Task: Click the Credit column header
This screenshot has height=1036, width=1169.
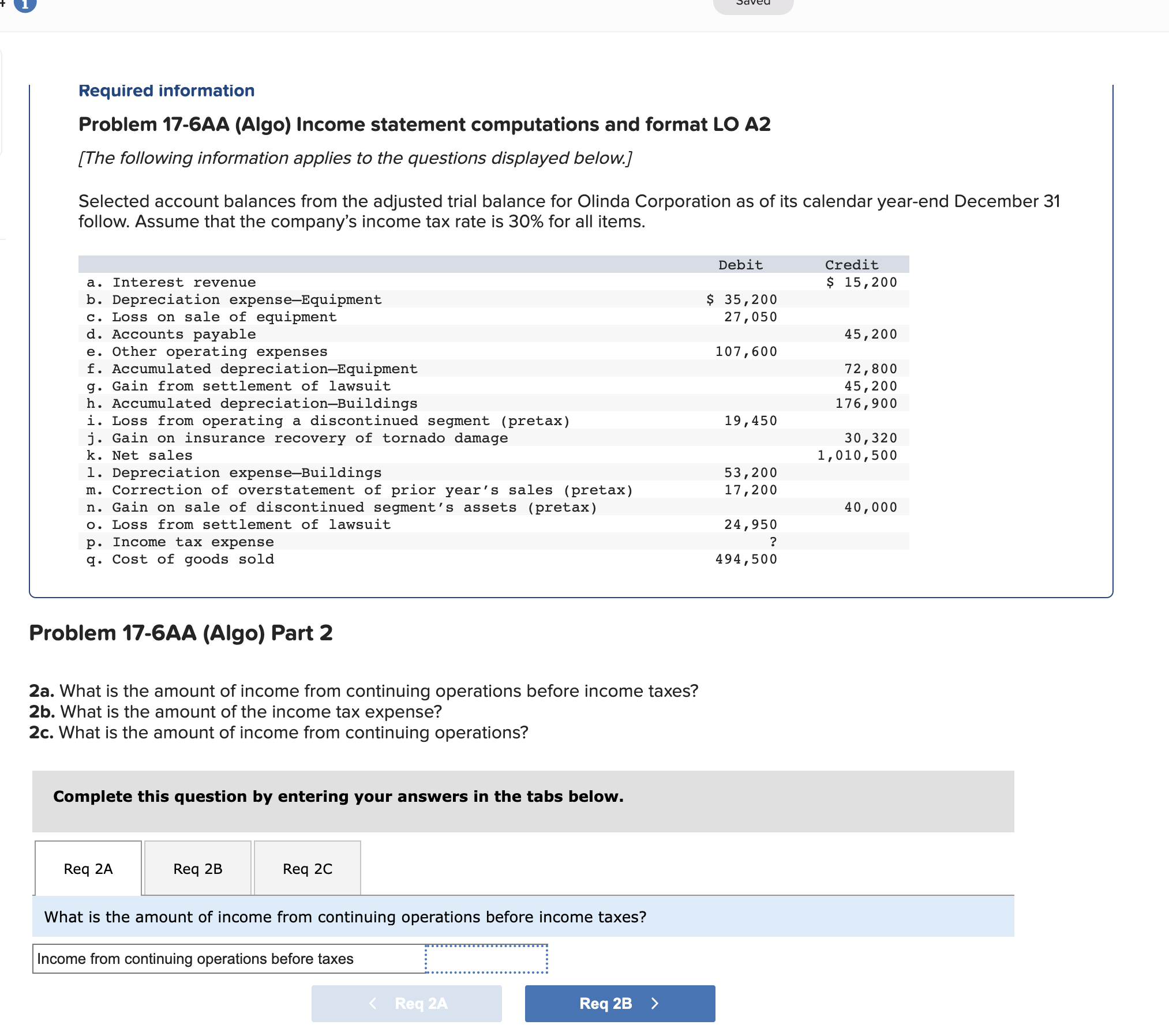Action: (852, 265)
